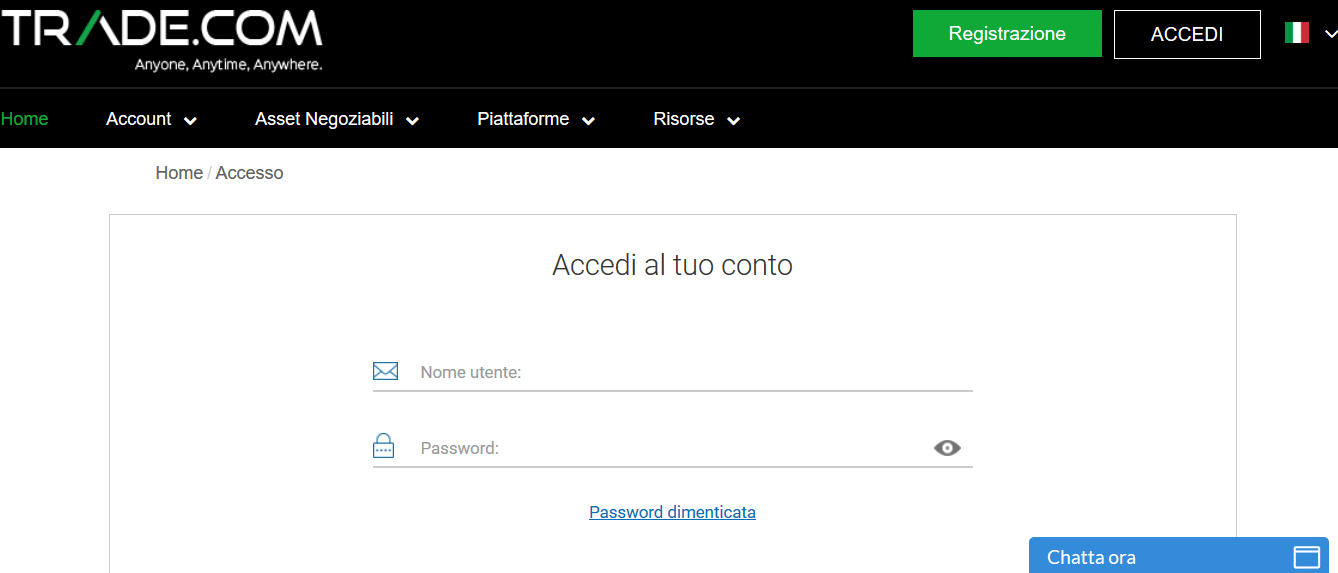Expand the Piattaforme chevron
Viewport: 1338px width, 573px height.
(x=588, y=121)
